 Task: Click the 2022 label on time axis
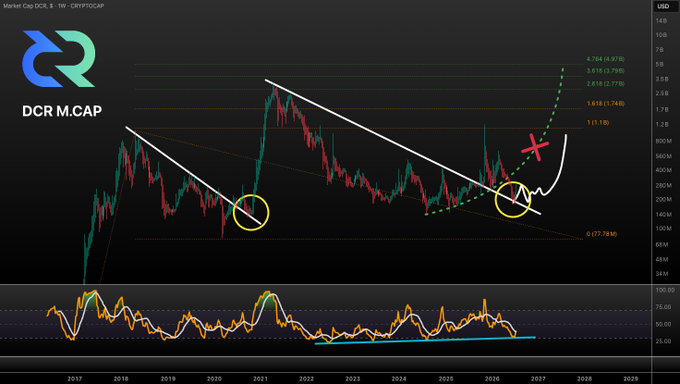point(306,379)
